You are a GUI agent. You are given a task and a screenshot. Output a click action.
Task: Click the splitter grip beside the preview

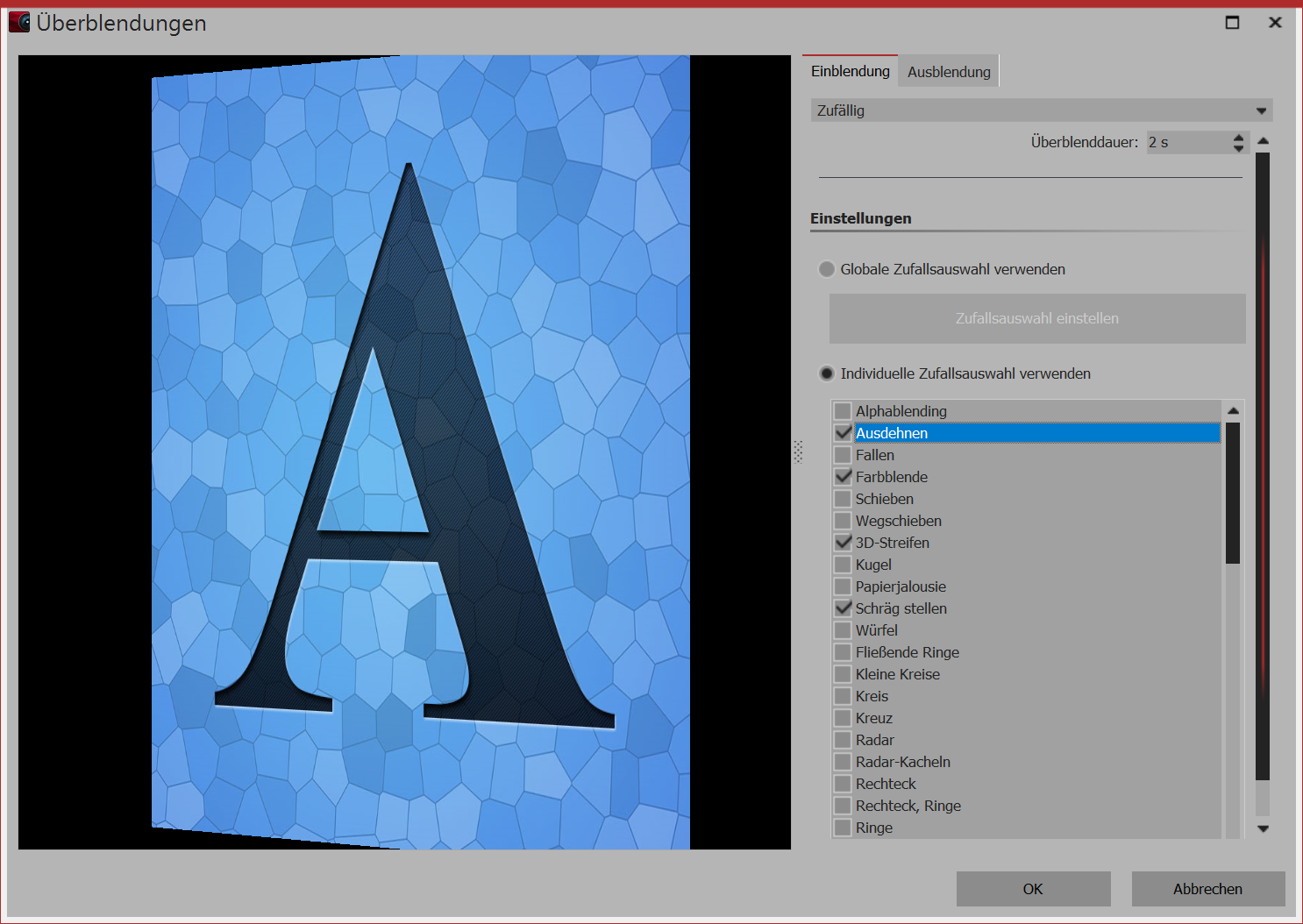(x=798, y=451)
